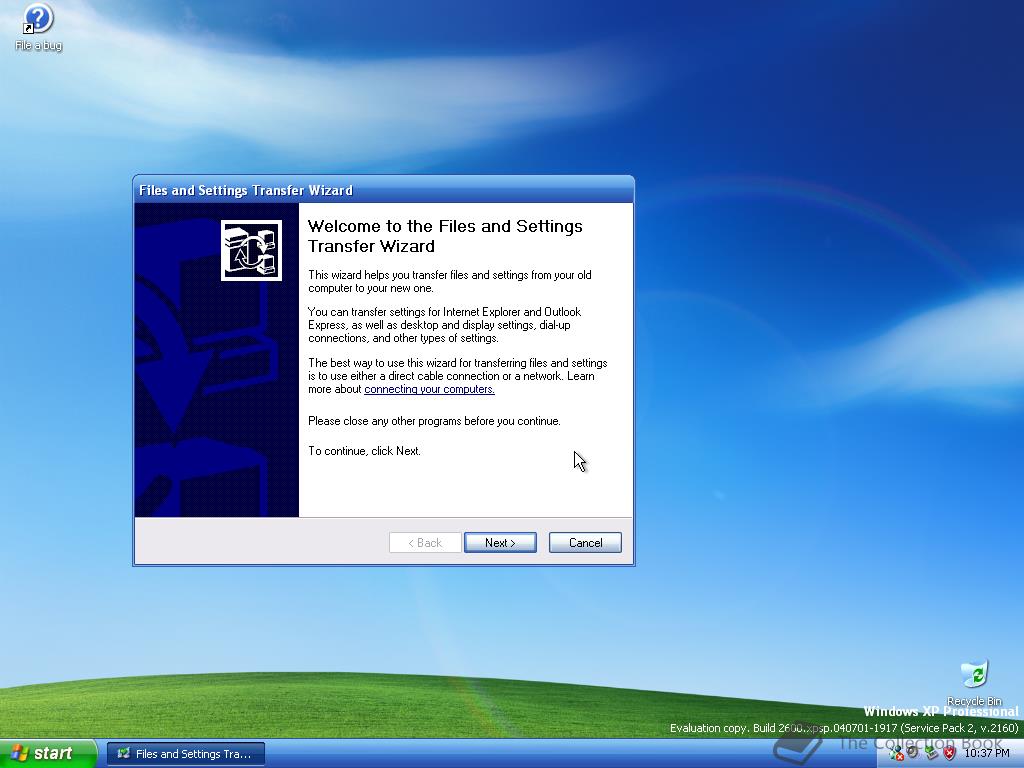Click the 'Please close any other programs' line
Screen dimensions: 1024x768
pyautogui.click(x=434, y=421)
